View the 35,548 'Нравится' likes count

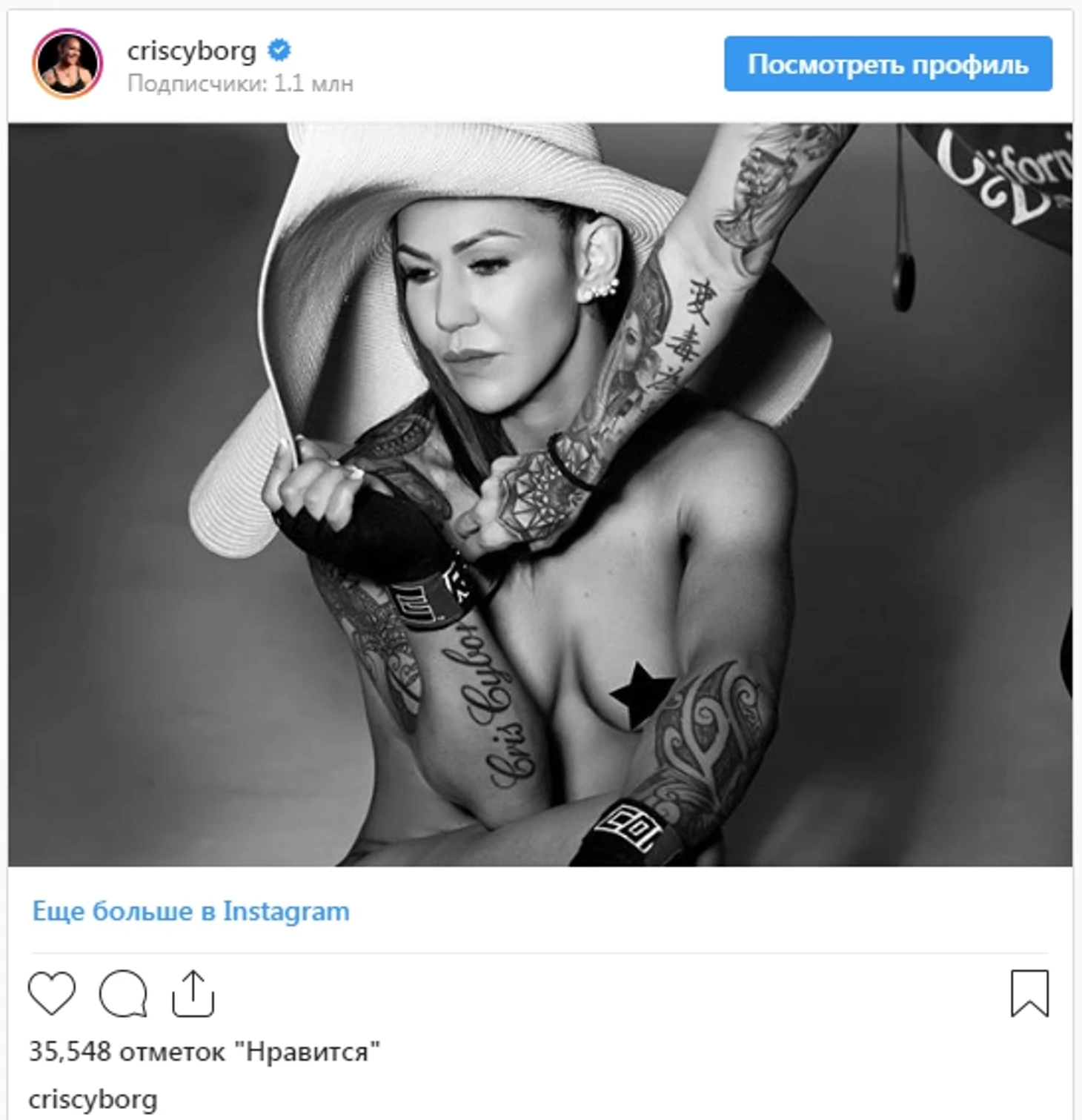click(x=204, y=1052)
